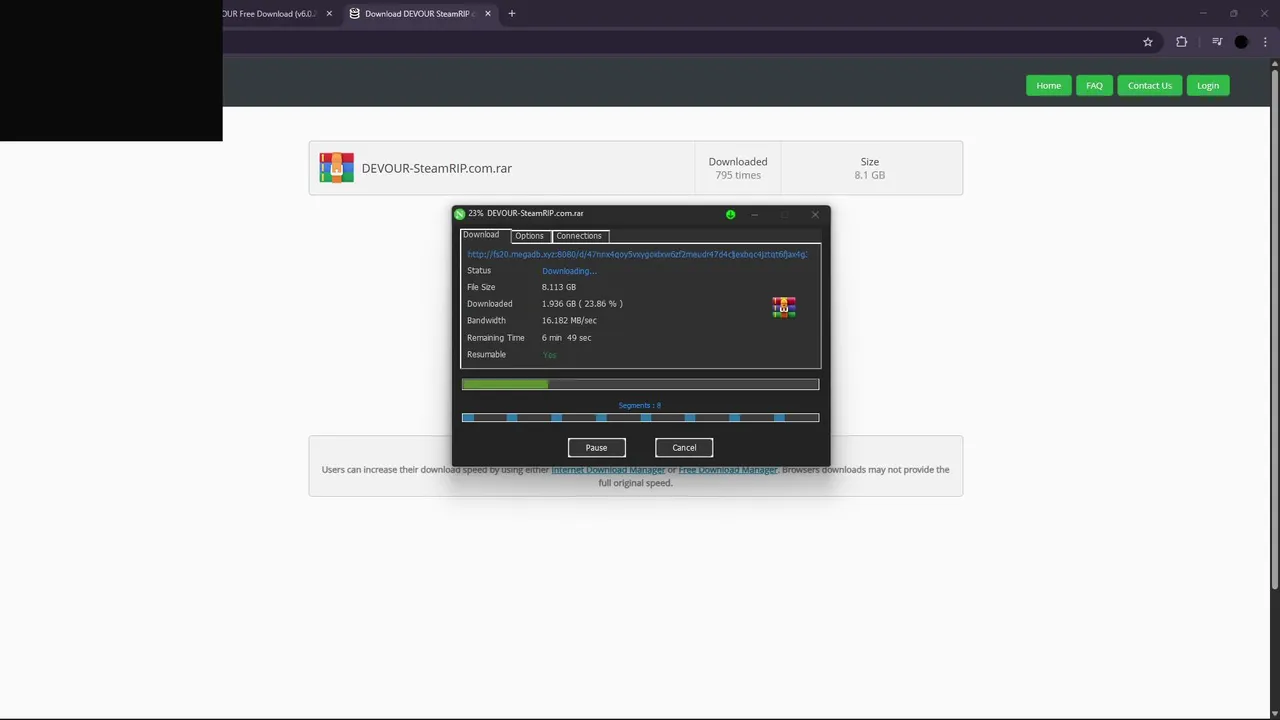This screenshot has height=720, width=1280.
Task: Switch to the DEVOUR Free Download tab
Action: [x=269, y=14]
